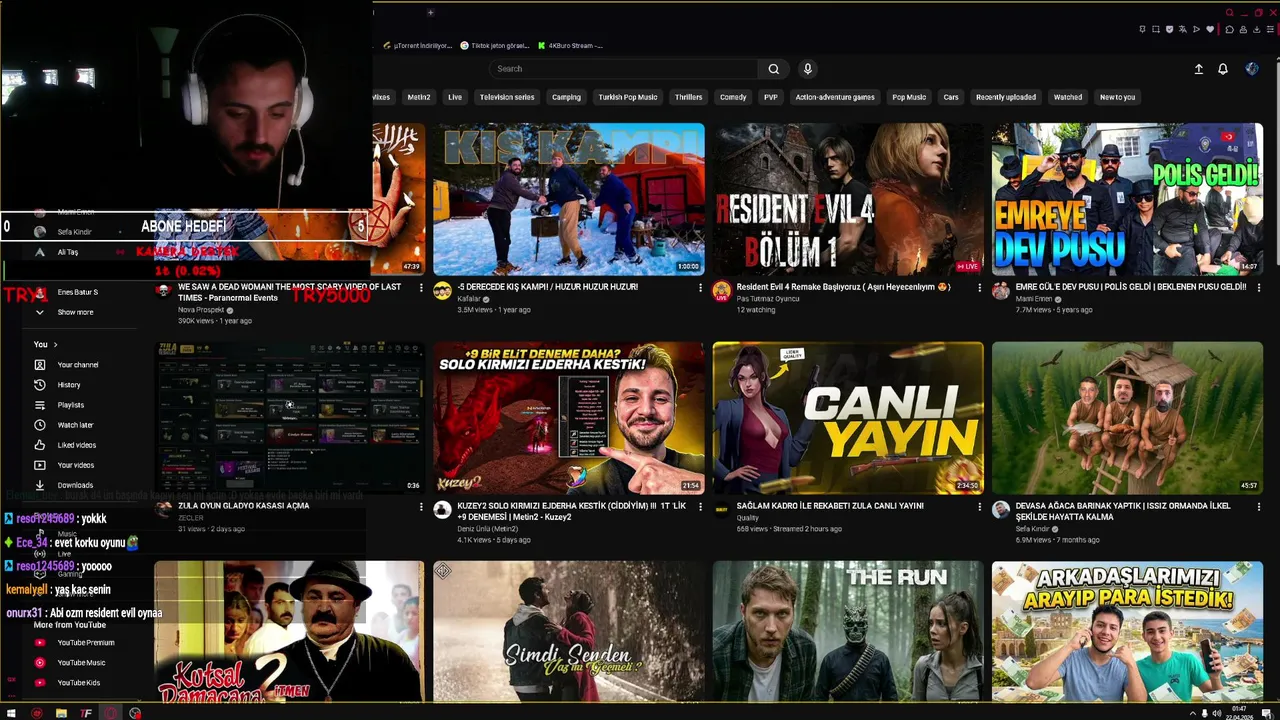This screenshot has height=720, width=1280.
Task: Open the Arkadaşlarımızı Arayıp Para İstedik thumbnail
Action: click(1127, 631)
